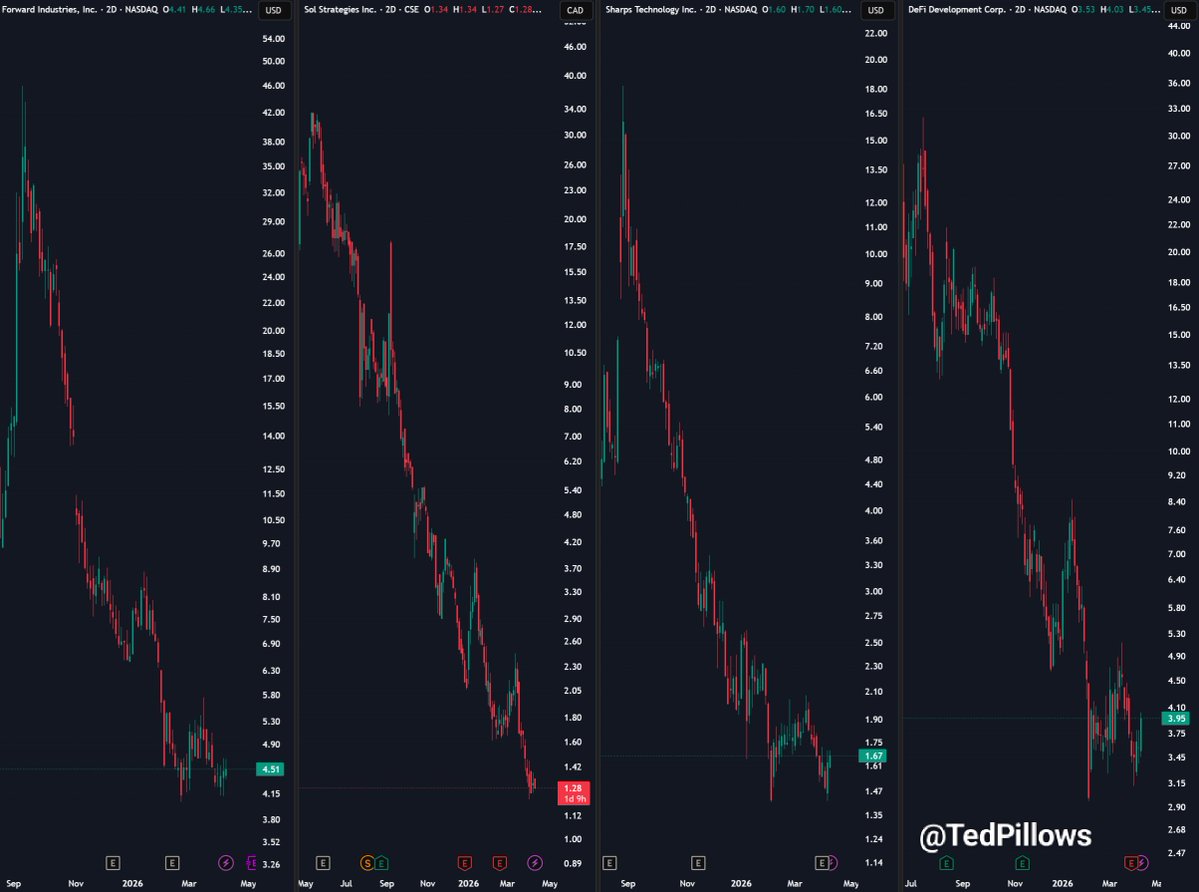Viewport: 1199px width, 892px height.
Task: Open the USD currency selector on DeFi Development chart
Action: [x=1178, y=10]
